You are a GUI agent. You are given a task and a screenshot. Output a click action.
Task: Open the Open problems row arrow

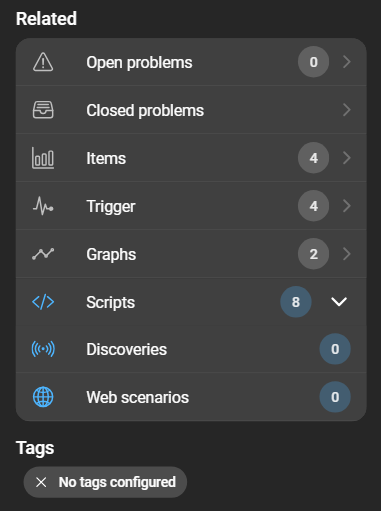347,62
